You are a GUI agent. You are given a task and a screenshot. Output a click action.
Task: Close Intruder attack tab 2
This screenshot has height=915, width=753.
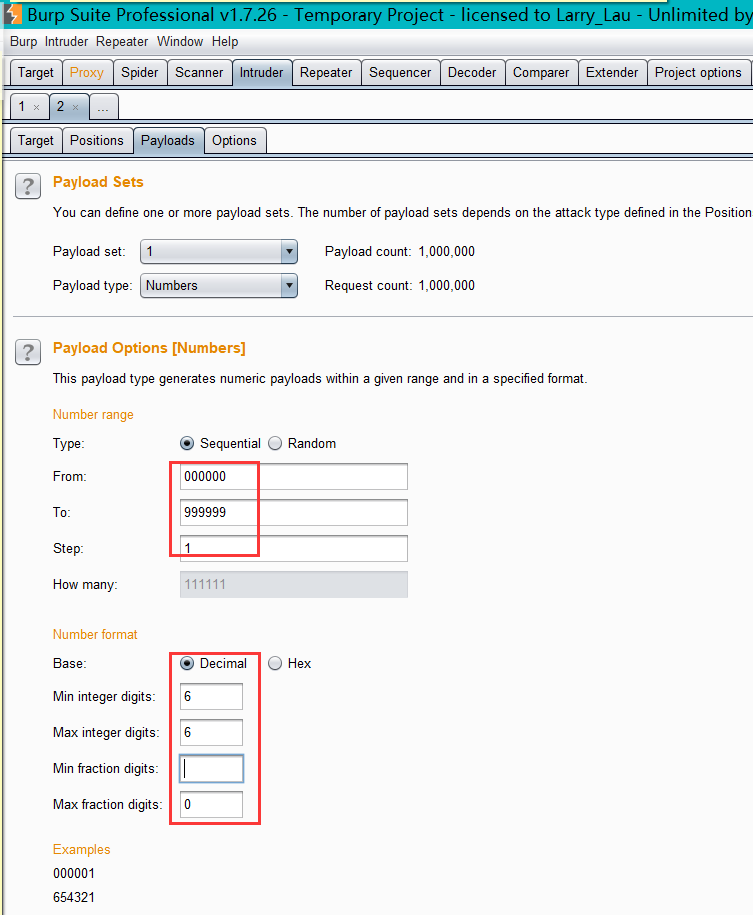[75, 107]
